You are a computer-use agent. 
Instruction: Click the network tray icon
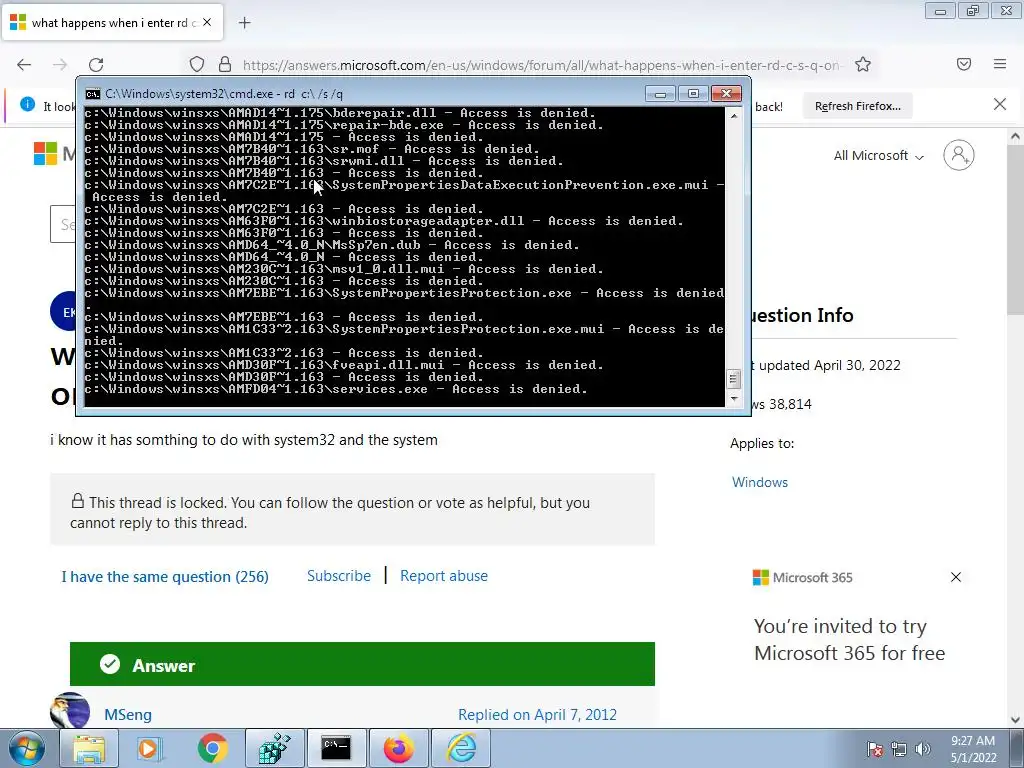pyautogui.click(x=899, y=750)
